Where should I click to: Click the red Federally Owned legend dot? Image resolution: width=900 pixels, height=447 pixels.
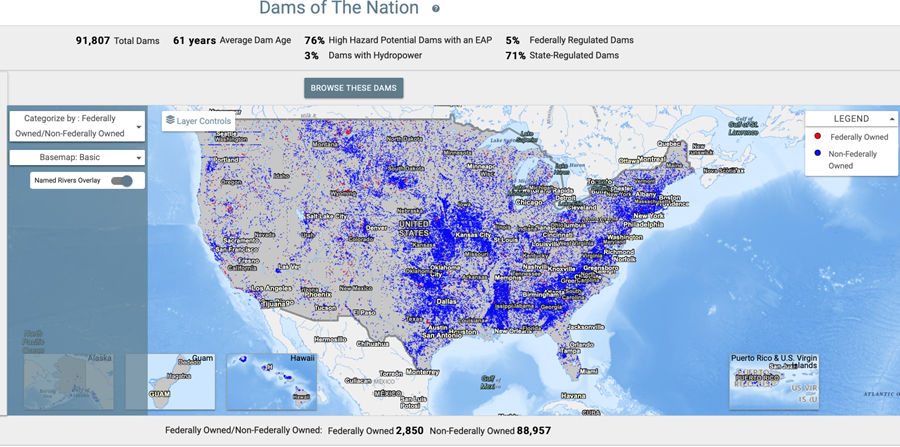(818, 137)
